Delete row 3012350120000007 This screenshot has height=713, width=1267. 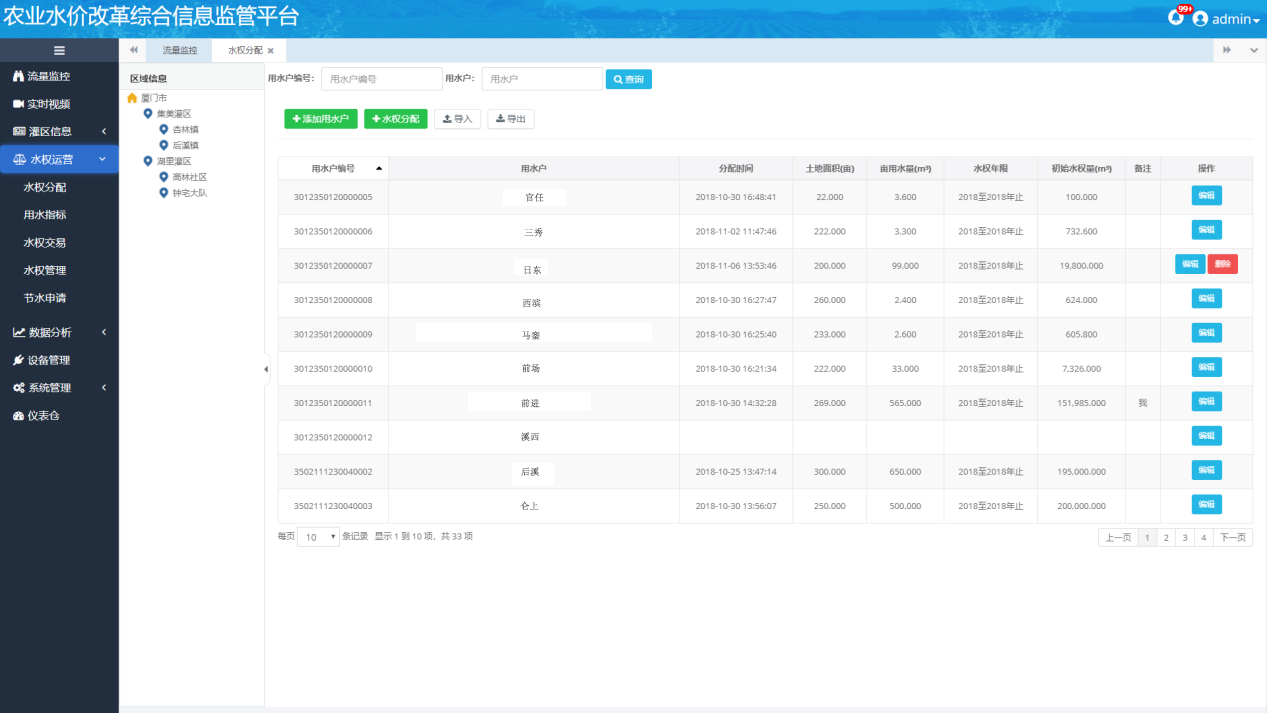tap(1223, 264)
